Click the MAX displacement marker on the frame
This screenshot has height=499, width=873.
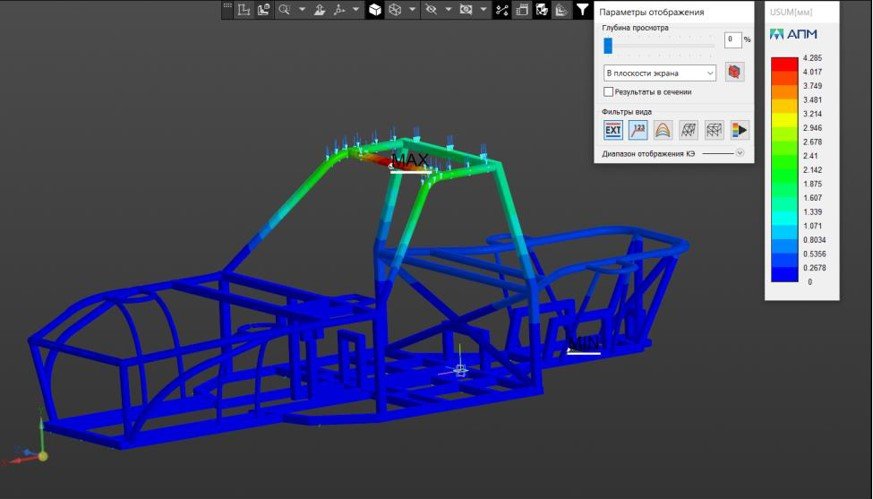[x=409, y=160]
